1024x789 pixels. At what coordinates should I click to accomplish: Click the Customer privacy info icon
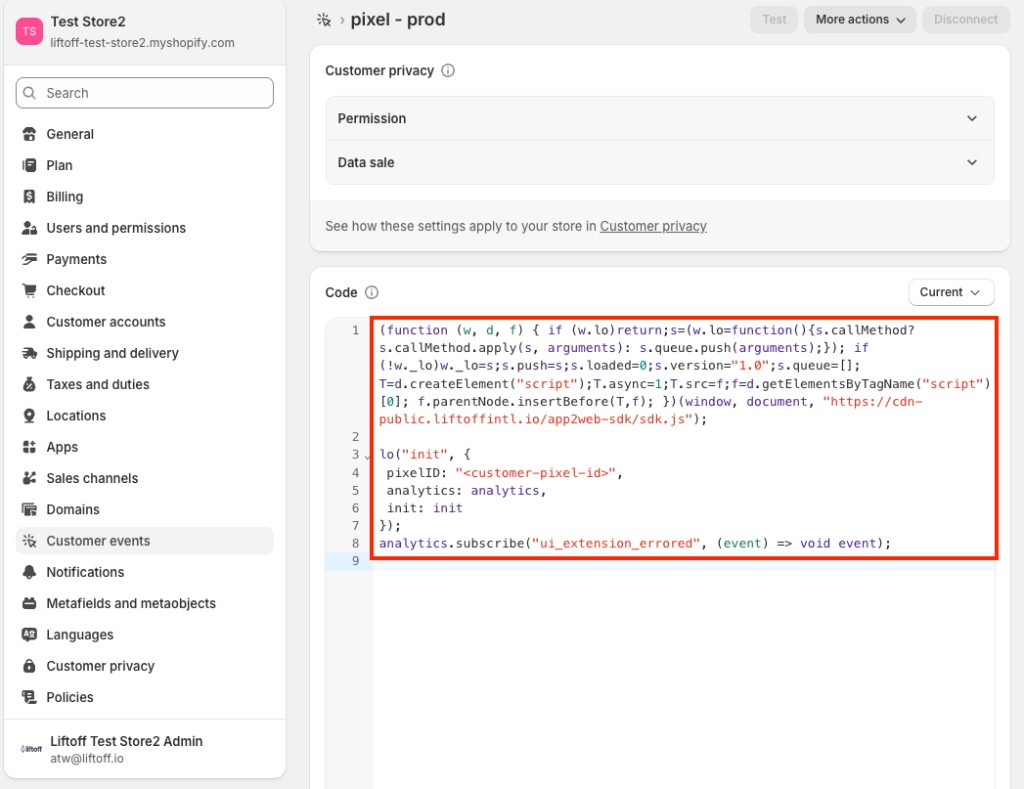click(x=448, y=71)
